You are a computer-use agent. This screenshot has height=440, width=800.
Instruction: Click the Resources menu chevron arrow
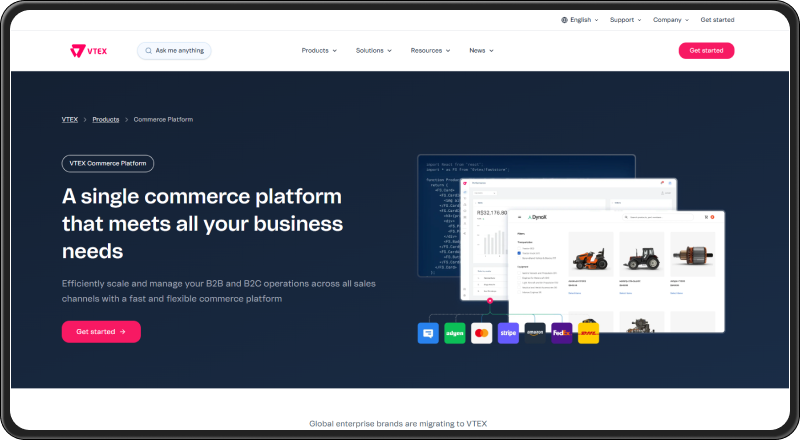(448, 51)
